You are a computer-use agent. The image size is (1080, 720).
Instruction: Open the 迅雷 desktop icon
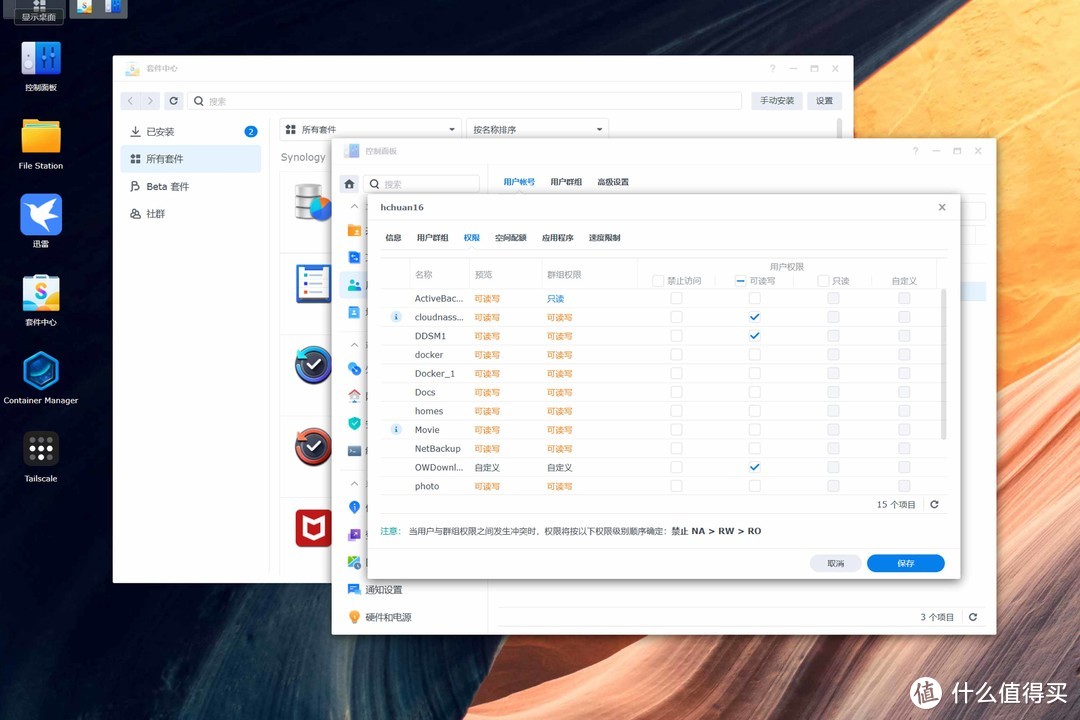pos(41,215)
